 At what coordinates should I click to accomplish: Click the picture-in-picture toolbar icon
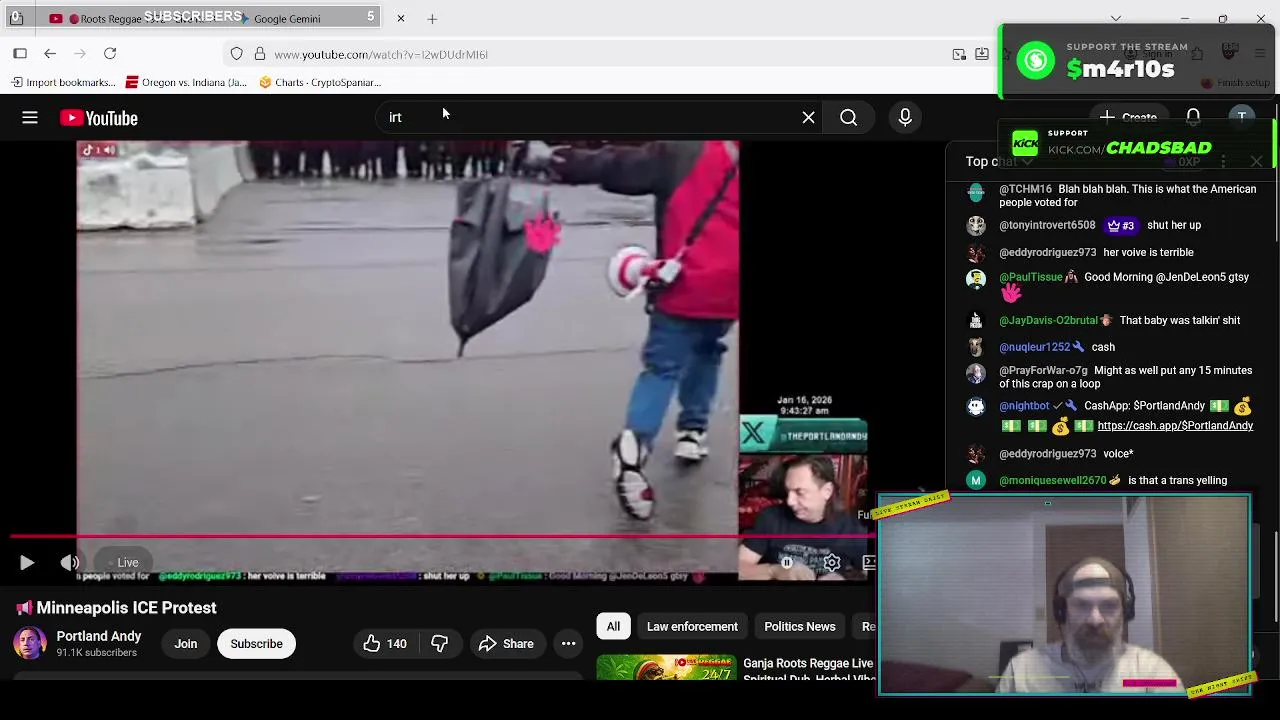(x=959, y=54)
